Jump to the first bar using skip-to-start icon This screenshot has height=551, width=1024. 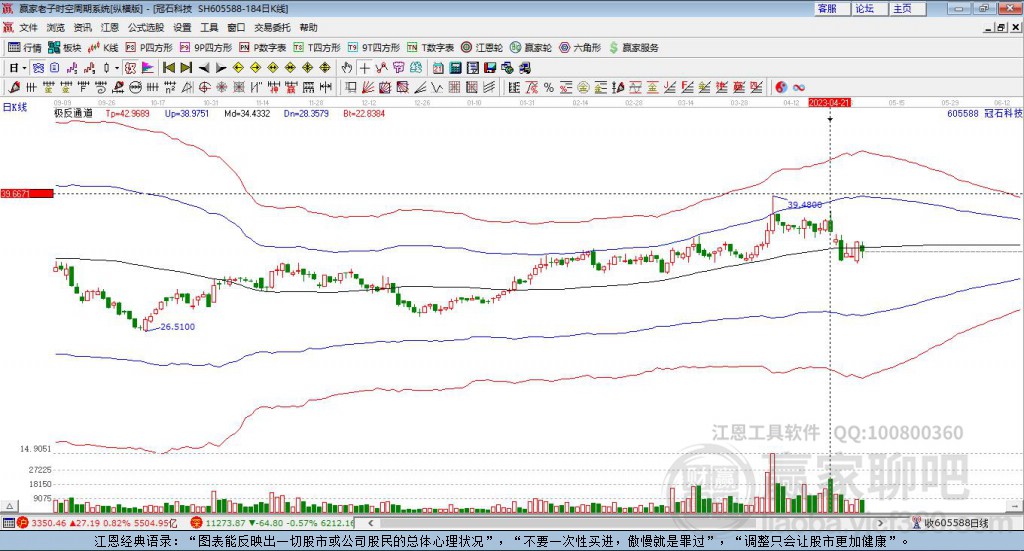[168, 68]
